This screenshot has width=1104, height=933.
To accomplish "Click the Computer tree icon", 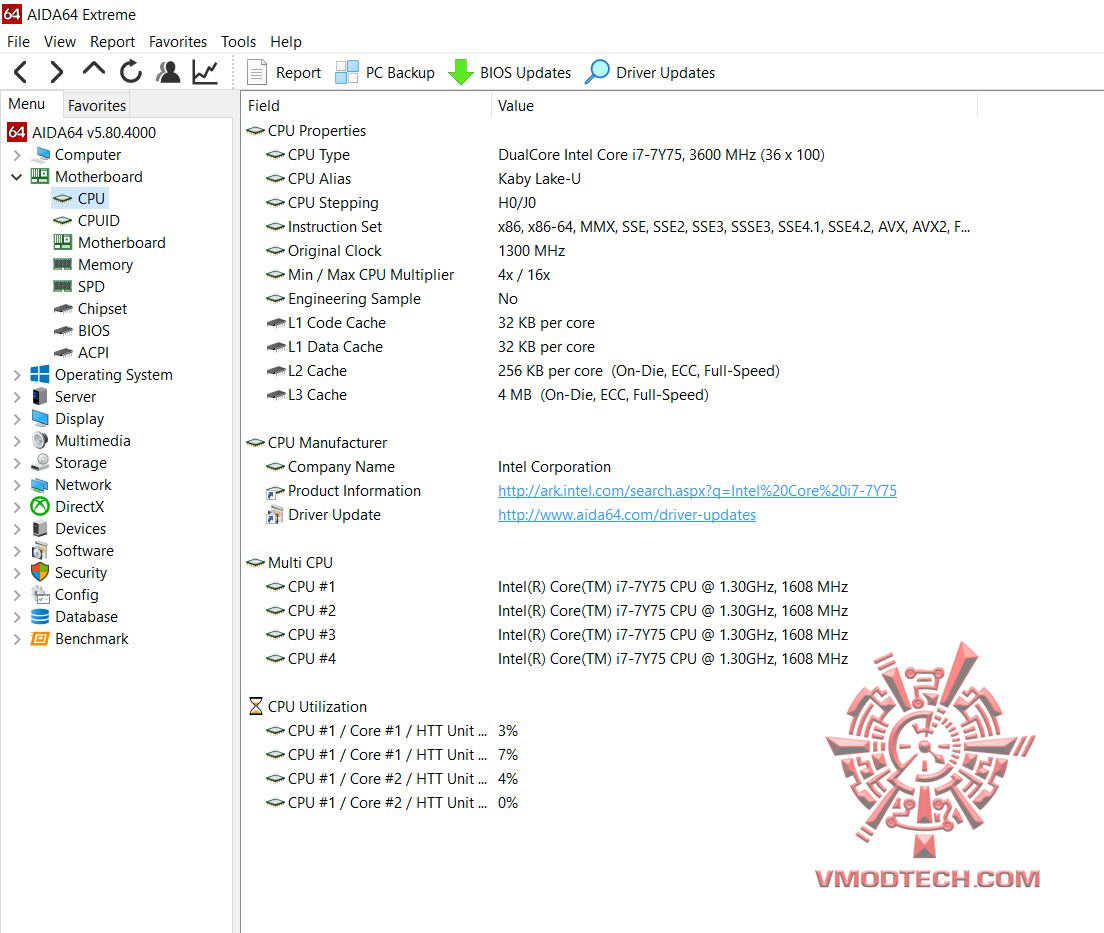I will 42,154.
